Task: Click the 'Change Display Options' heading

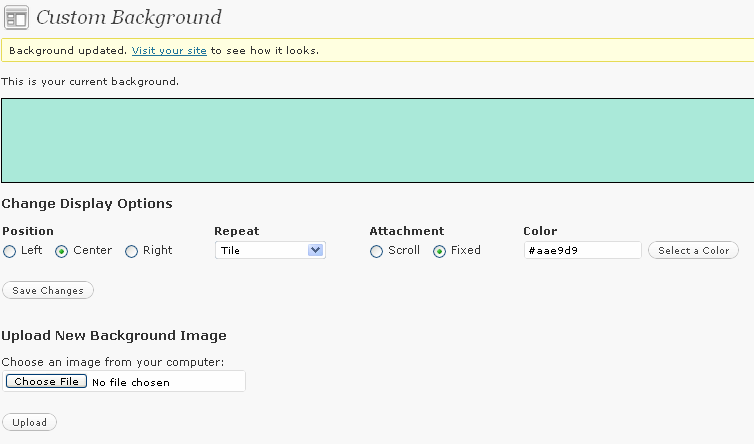Action: 87,203
